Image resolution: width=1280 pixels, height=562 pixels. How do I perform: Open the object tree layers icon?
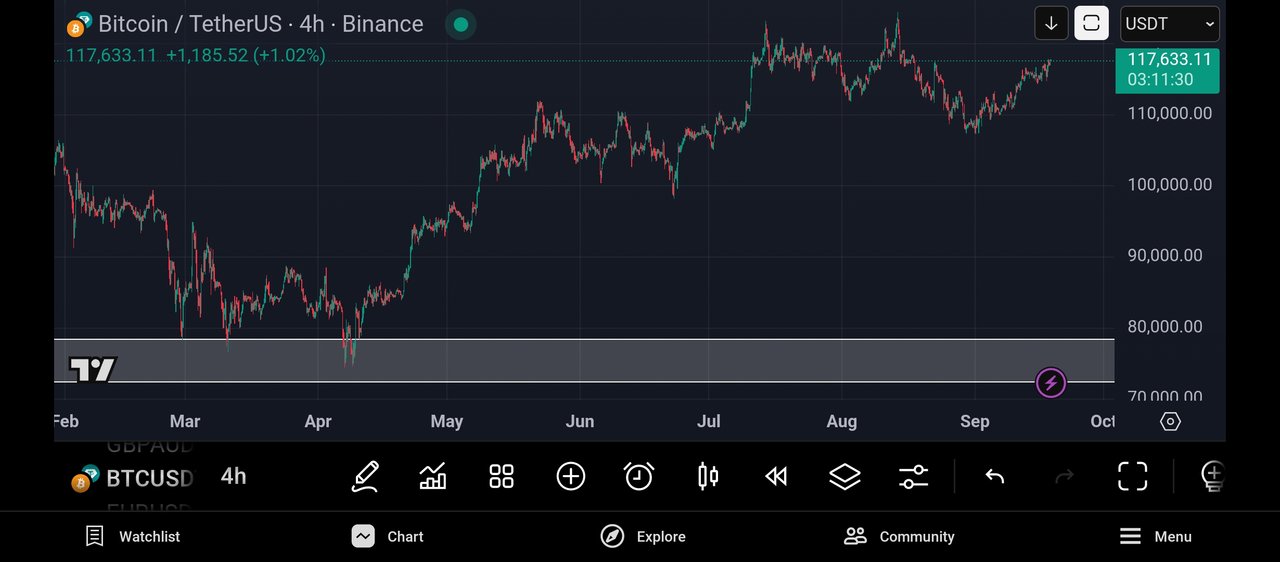(845, 476)
